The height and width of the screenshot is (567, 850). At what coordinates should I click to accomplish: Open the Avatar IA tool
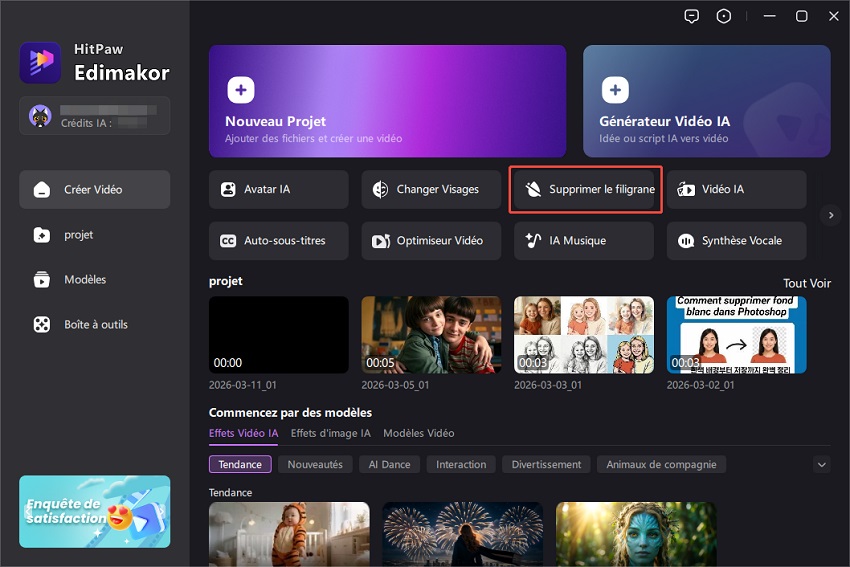[x=278, y=189]
